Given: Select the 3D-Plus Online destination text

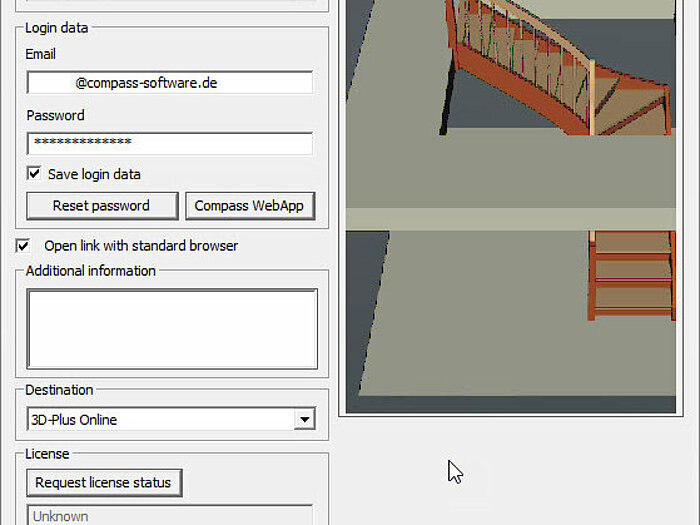Looking at the screenshot, I should click(x=74, y=420).
